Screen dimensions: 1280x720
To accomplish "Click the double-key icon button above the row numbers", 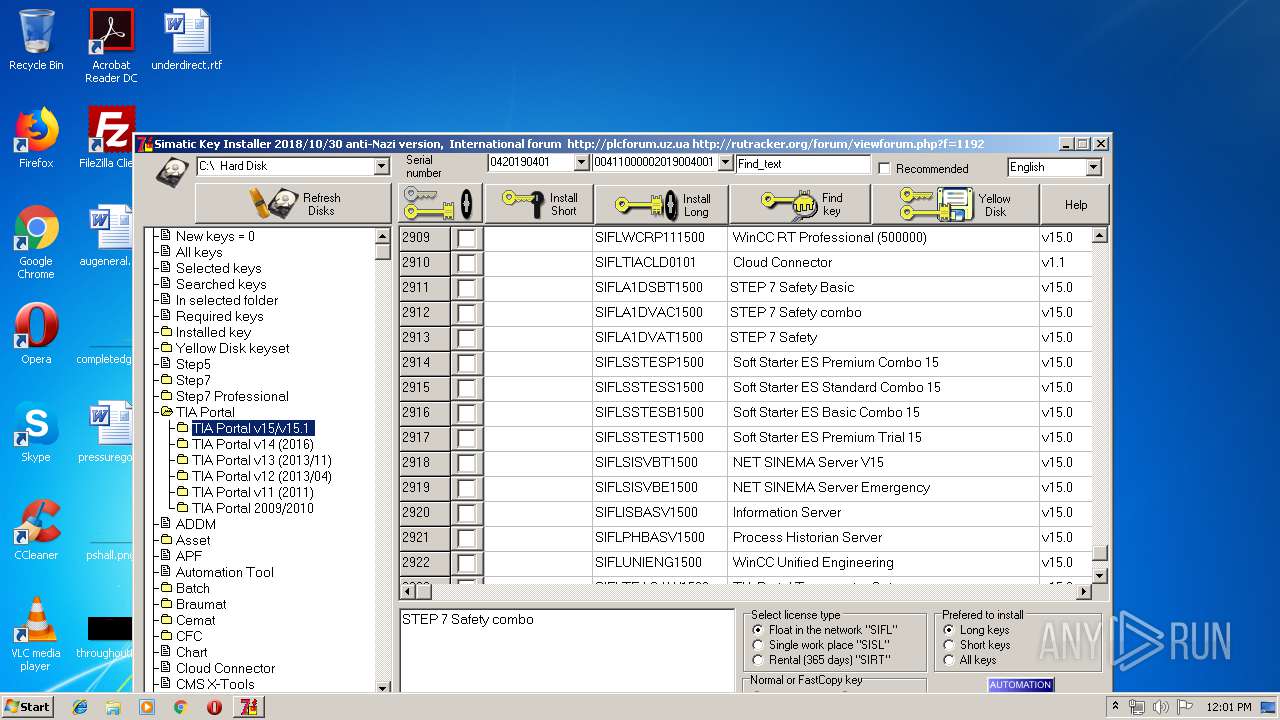I will pos(440,204).
